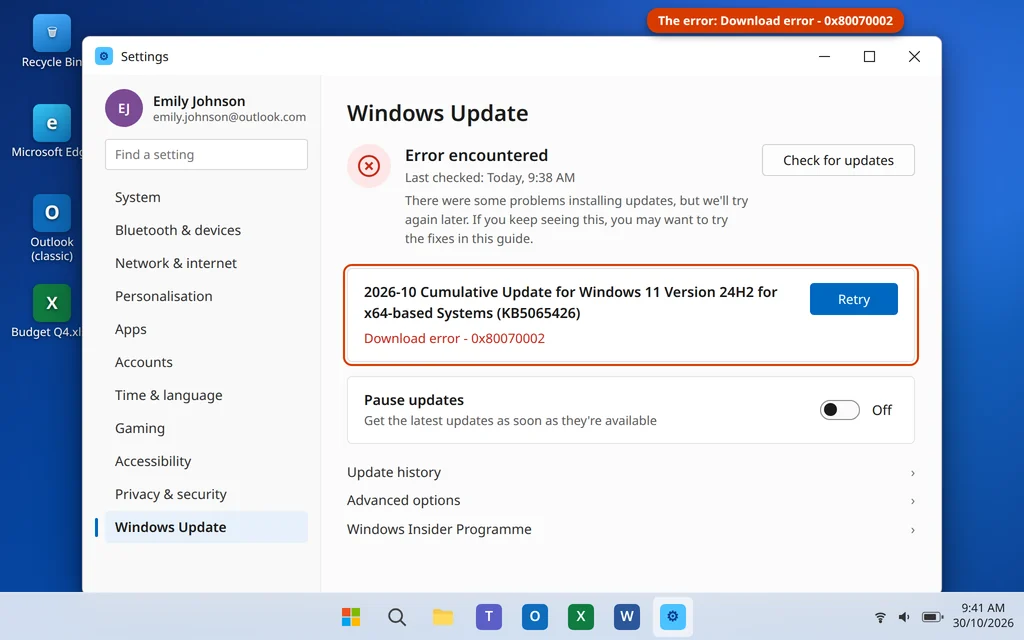Click 'Last checked: Today, 9:38 AM' text
The width and height of the screenshot is (1024, 640).
(490, 178)
